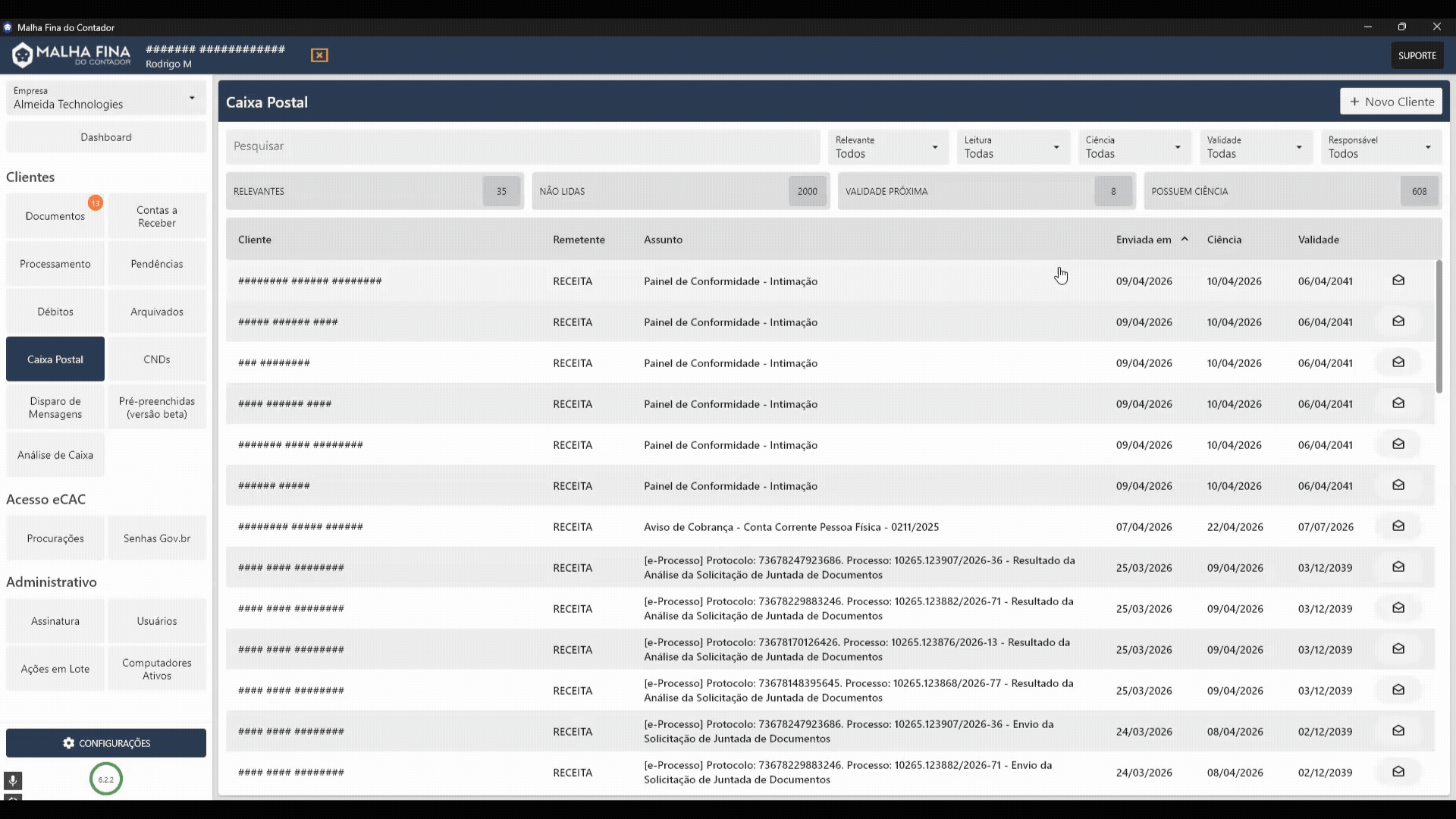The height and width of the screenshot is (819, 1456).
Task: Go to the Documentos section
Action: pyautogui.click(x=55, y=216)
